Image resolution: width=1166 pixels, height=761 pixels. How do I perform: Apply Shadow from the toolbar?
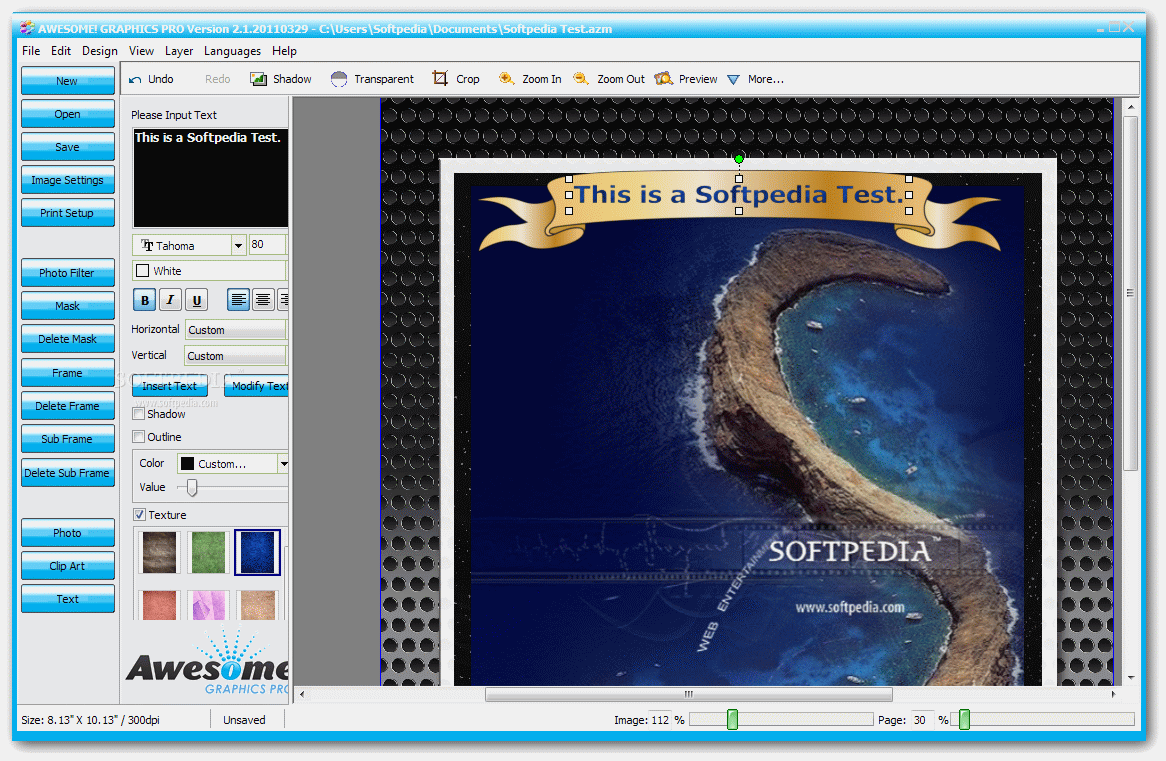pos(280,79)
